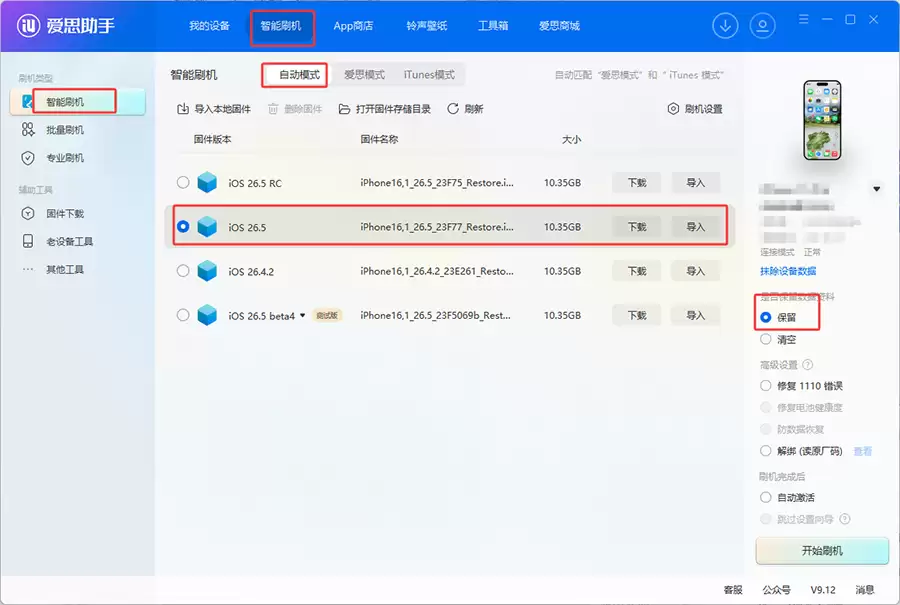
Task: Click the iPhone device thumbnail image
Action: pyautogui.click(x=822, y=120)
